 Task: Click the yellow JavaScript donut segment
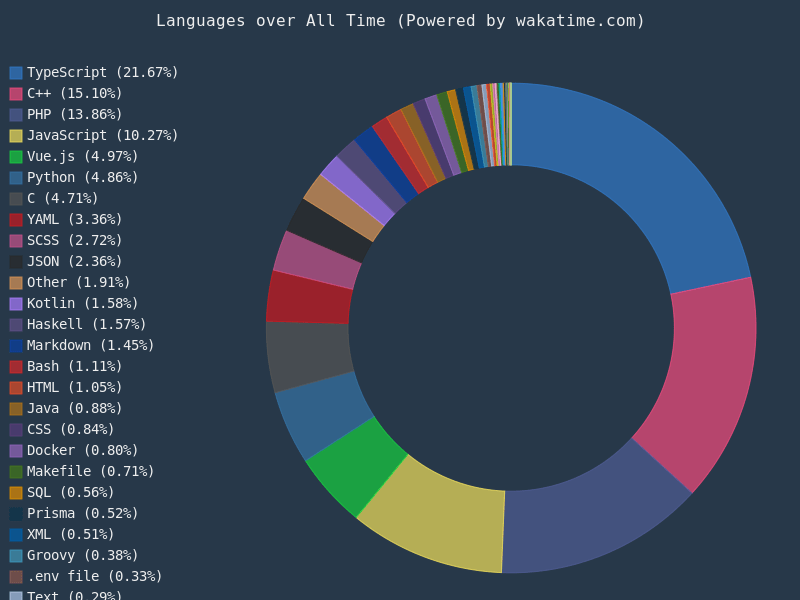(x=440, y=520)
